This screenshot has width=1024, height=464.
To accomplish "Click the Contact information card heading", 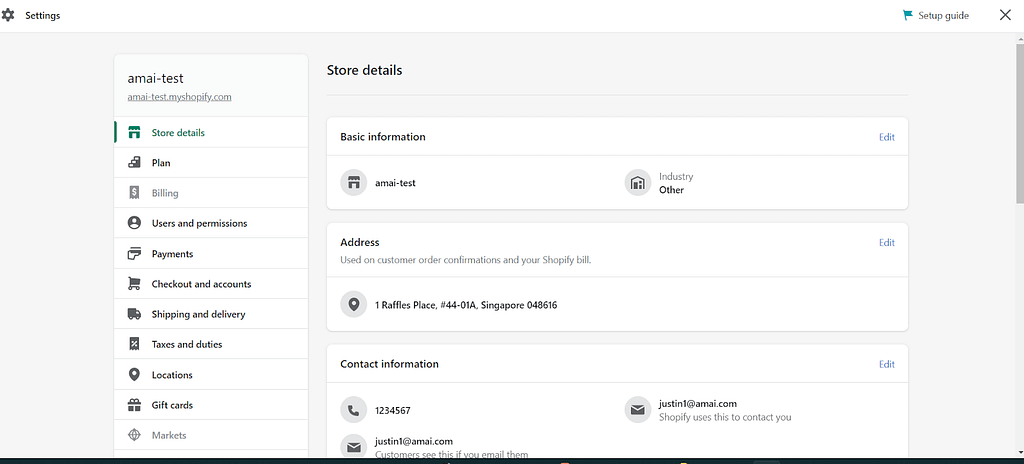I will pyautogui.click(x=389, y=364).
